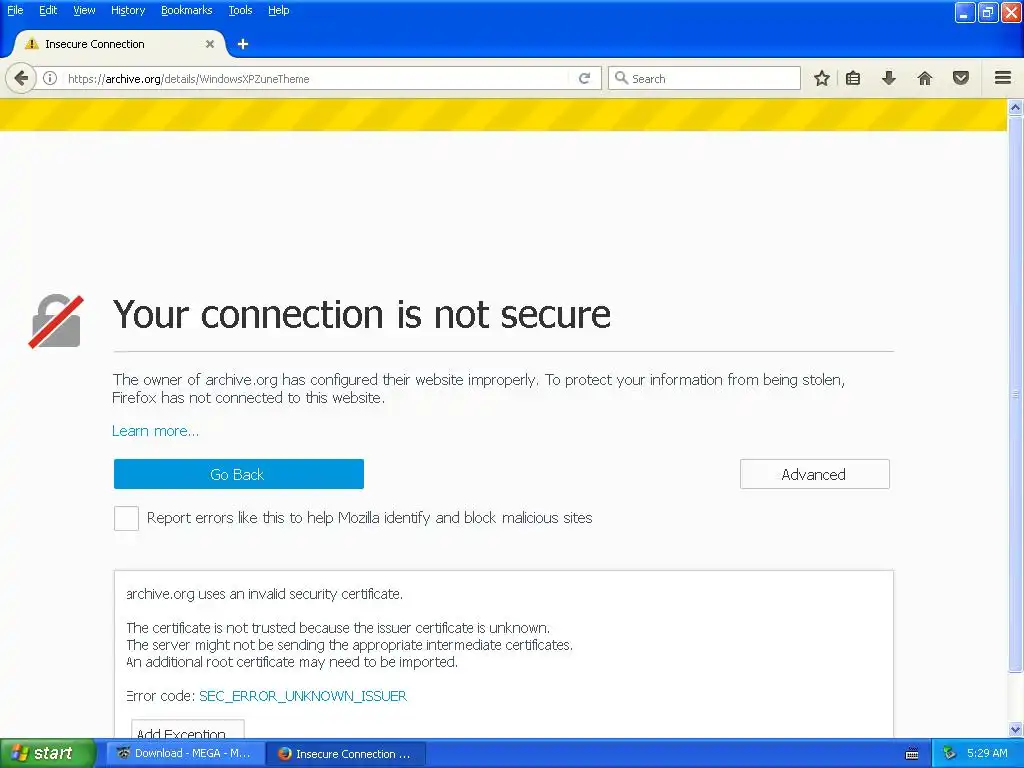Save to Pocket icon
Image resolution: width=1024 pixels, height=768 pixels.
click(961, 78)
